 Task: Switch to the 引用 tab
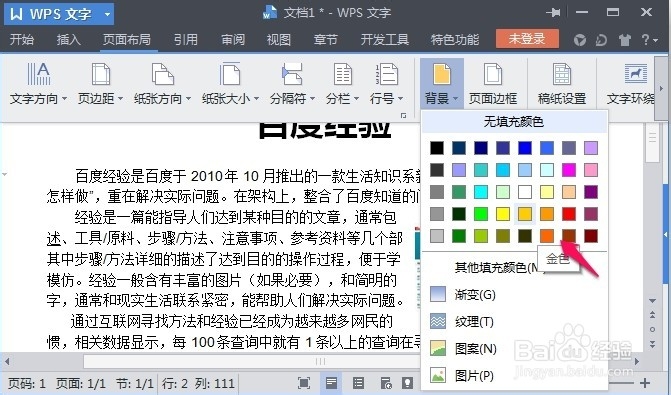(186, 40)
